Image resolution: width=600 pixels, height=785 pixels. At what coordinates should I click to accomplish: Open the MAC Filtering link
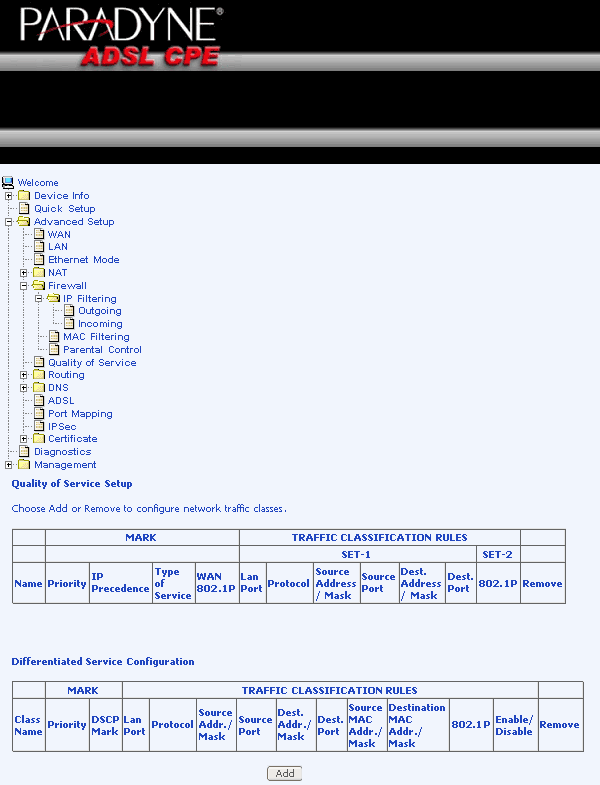click(96, 337)
